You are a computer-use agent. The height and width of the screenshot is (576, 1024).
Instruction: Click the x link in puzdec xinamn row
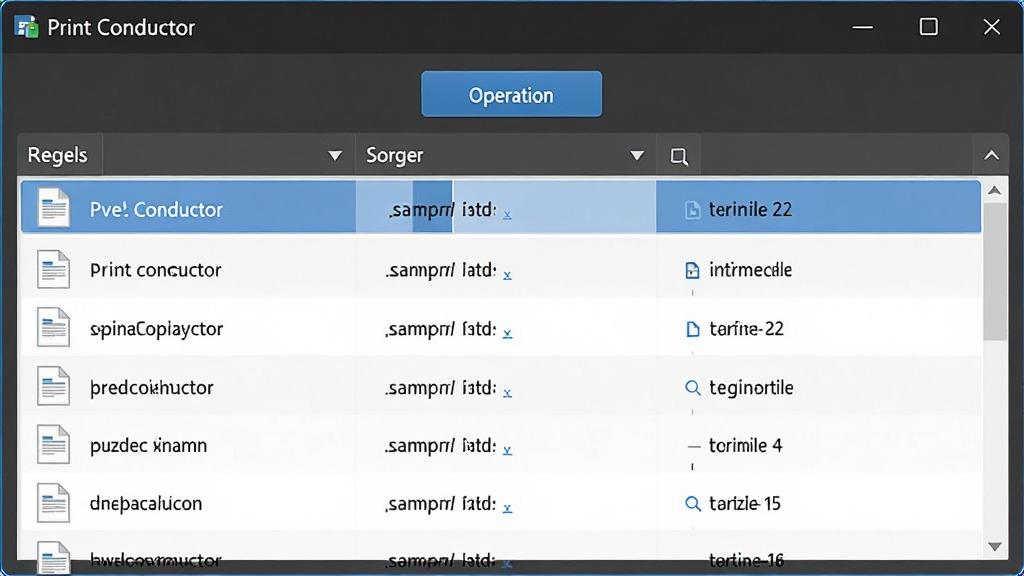507,450
